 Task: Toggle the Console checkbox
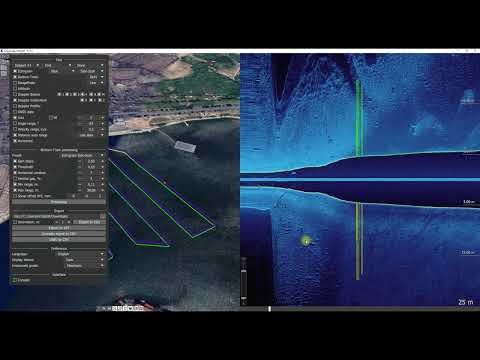tap(15, 280)
